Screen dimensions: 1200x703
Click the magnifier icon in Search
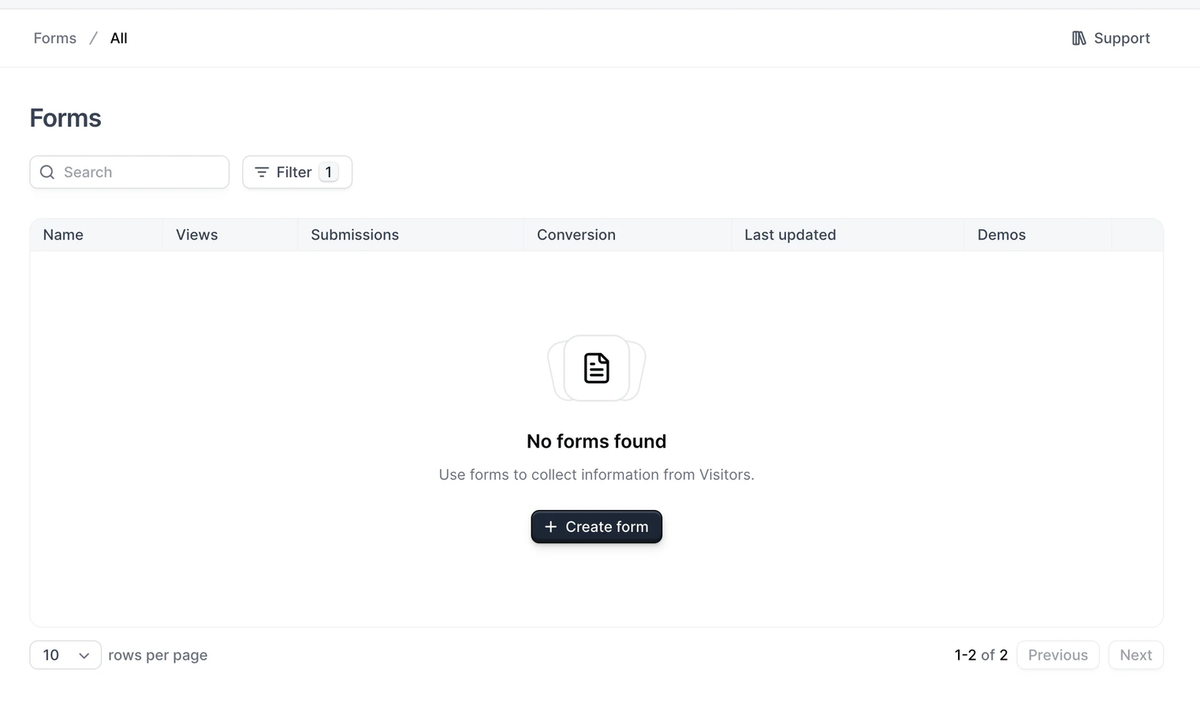[x=47, y=172]
